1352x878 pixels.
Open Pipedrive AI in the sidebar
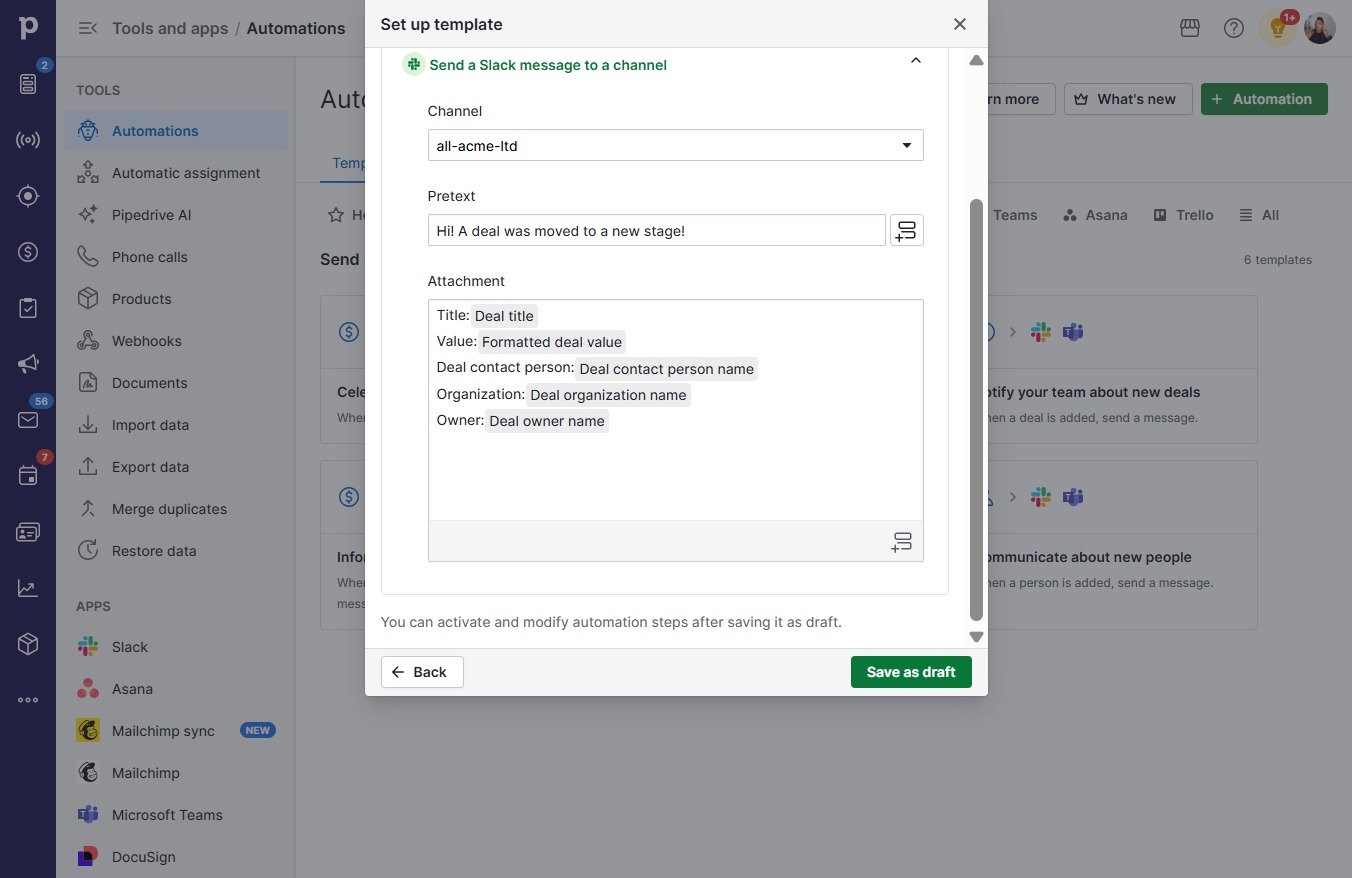point(176,215)
